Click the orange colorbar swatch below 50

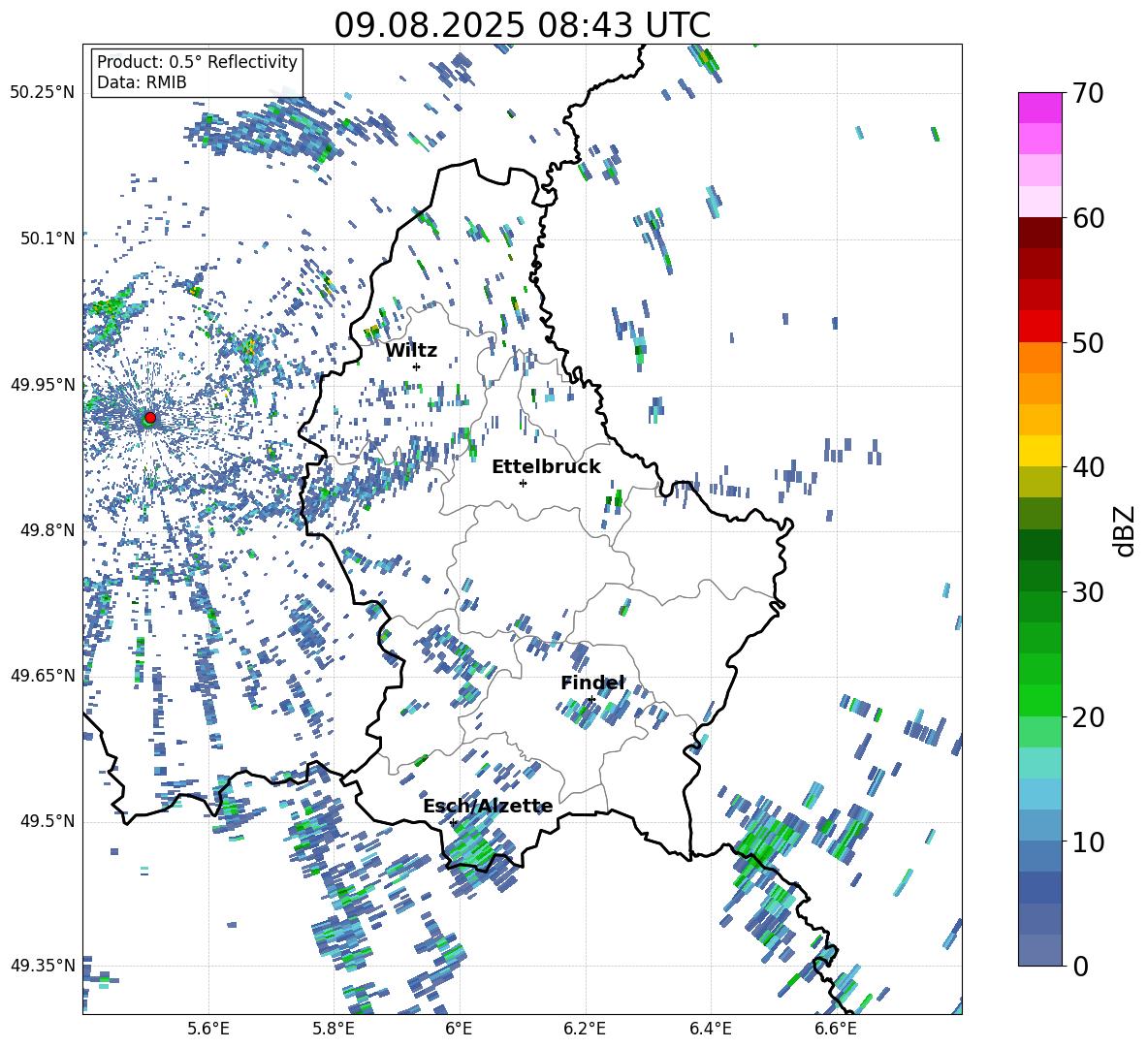[1040, 358]
